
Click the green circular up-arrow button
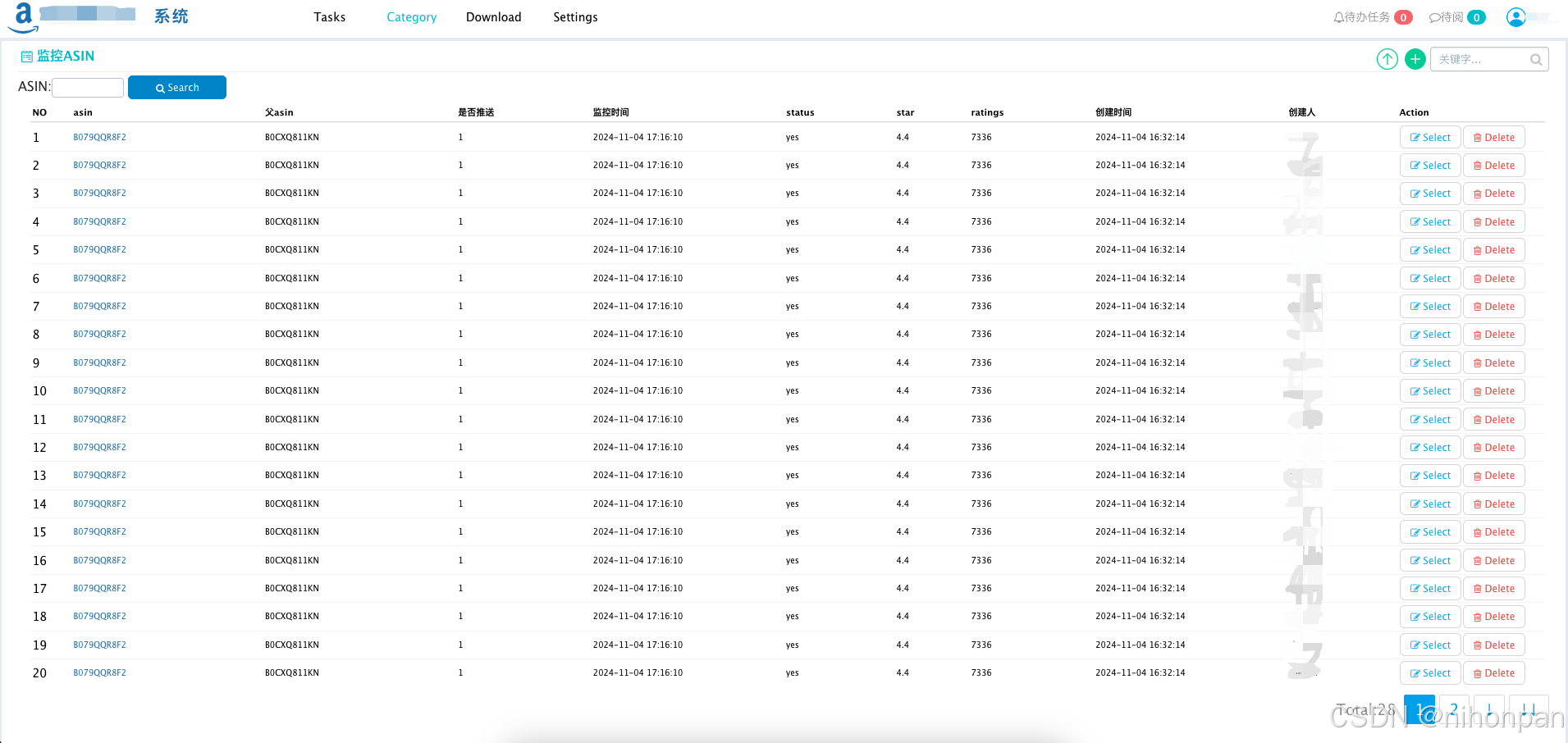point(1387,58)
